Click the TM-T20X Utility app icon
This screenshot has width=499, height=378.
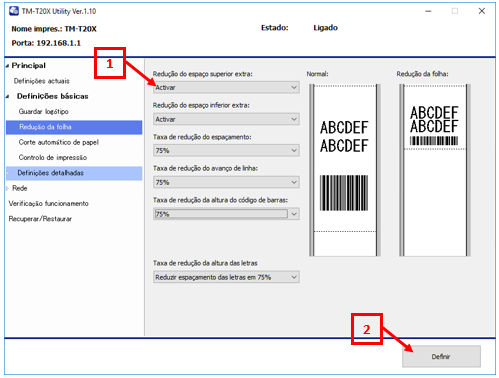click(x=14, y=11)
